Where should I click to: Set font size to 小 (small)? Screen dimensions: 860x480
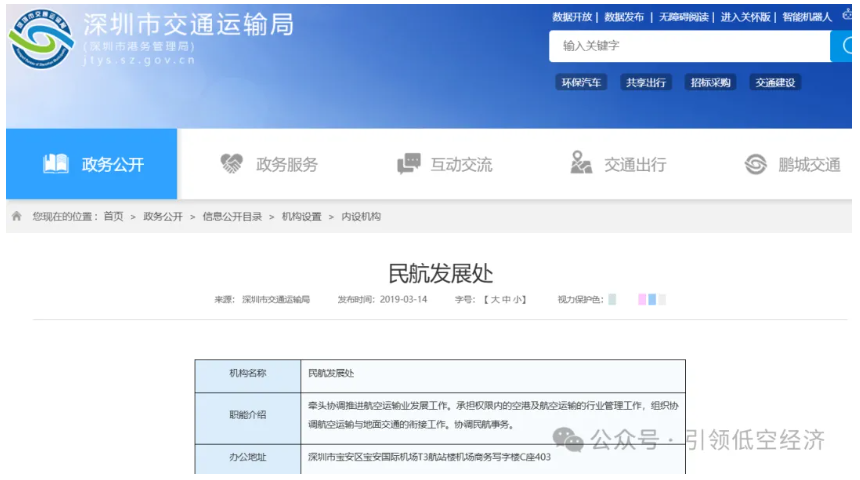click(x=518, y=299)
